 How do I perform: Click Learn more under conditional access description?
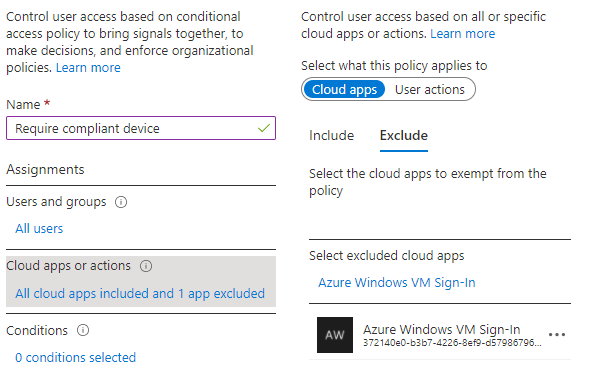88,68
